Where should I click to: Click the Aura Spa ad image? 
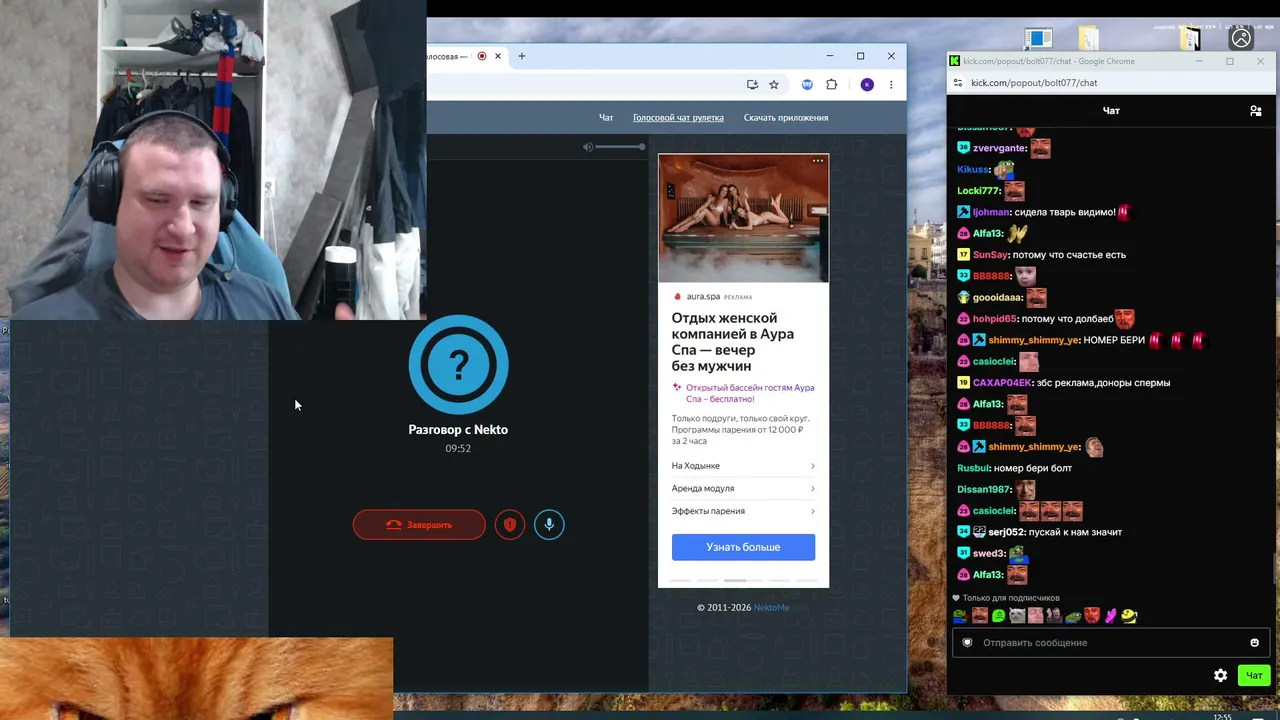743,219
